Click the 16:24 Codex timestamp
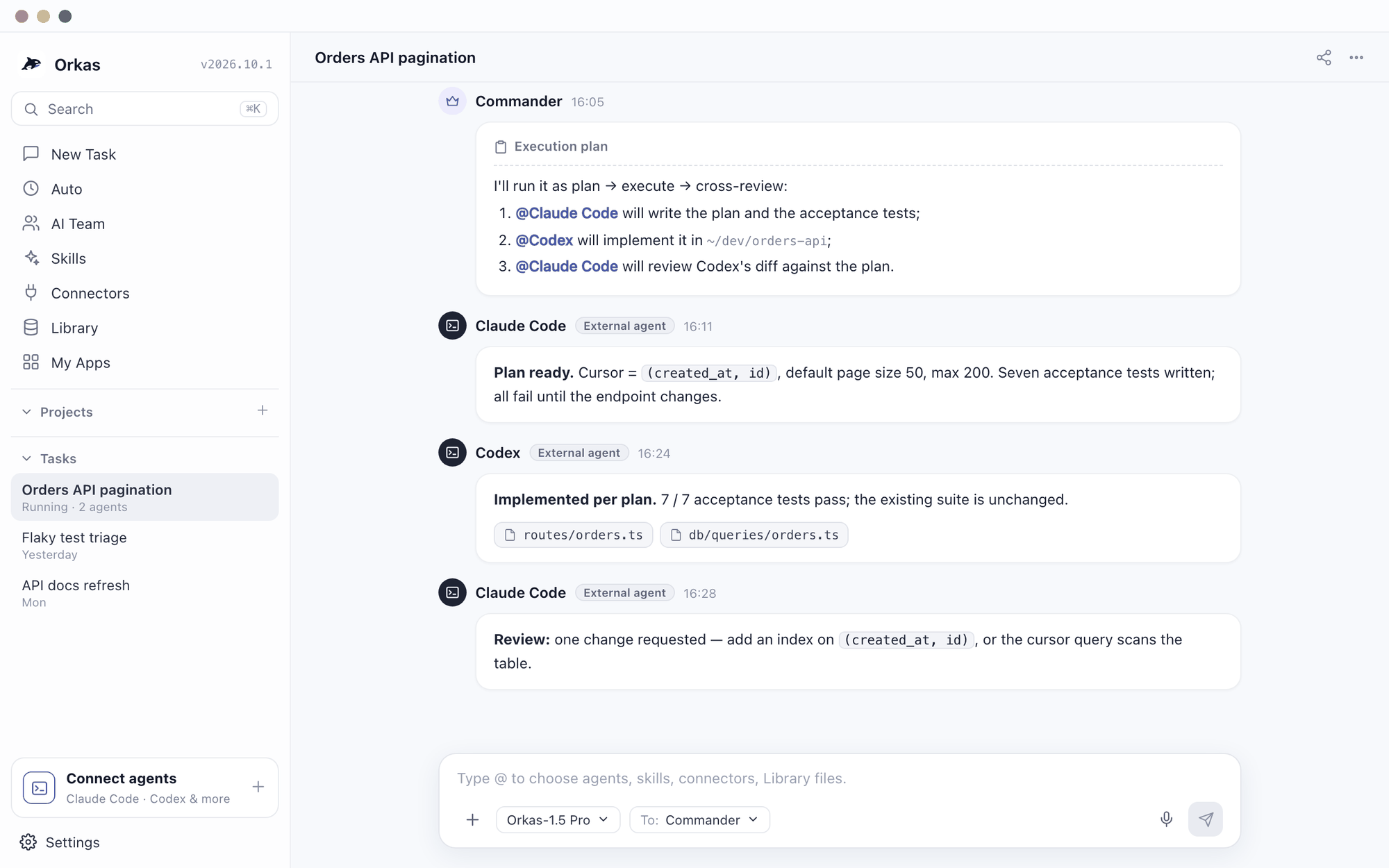This screenshot has height=868, width=1389. [654, 453]
